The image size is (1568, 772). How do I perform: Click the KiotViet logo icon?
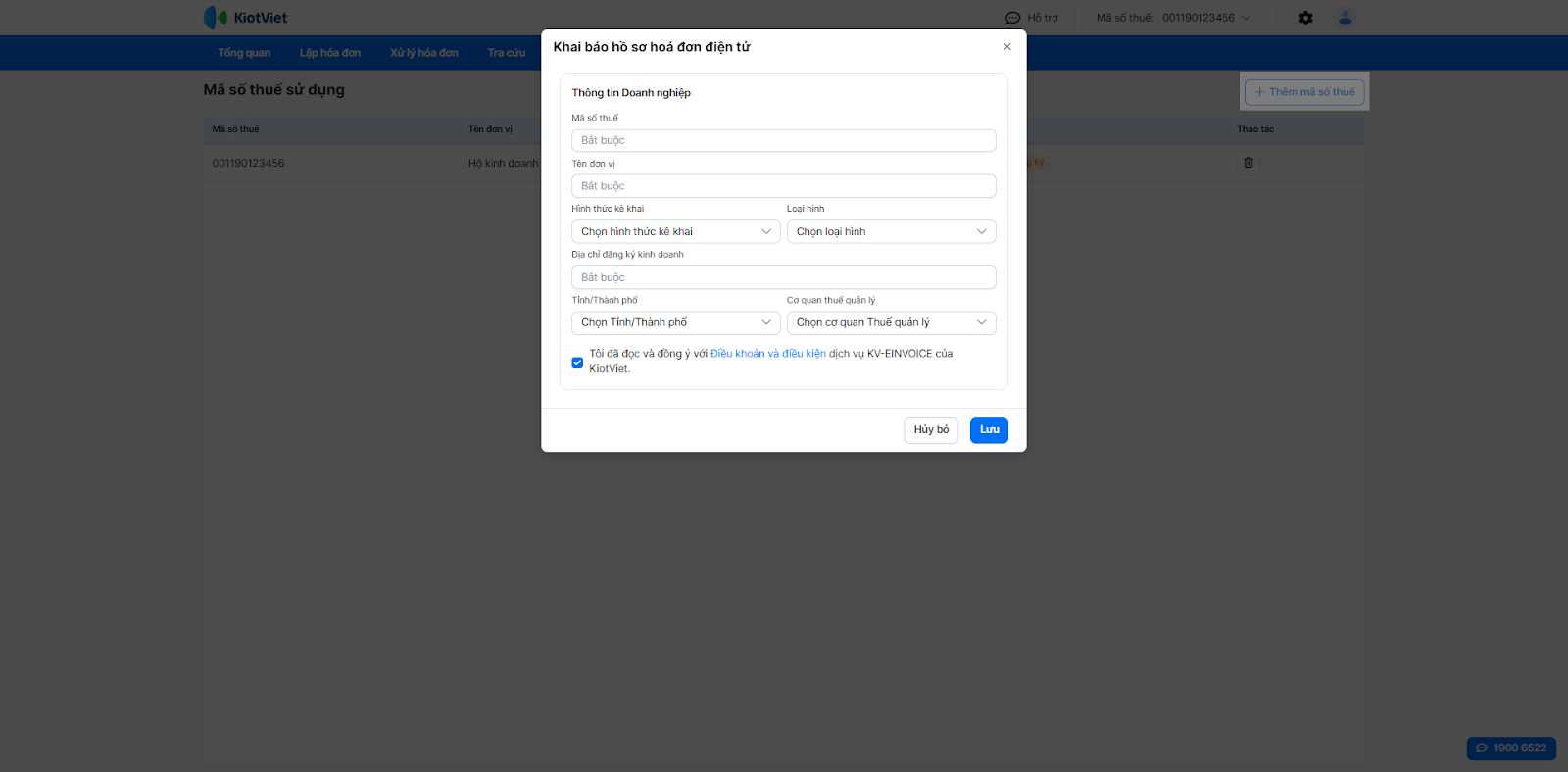pos(216,18)
